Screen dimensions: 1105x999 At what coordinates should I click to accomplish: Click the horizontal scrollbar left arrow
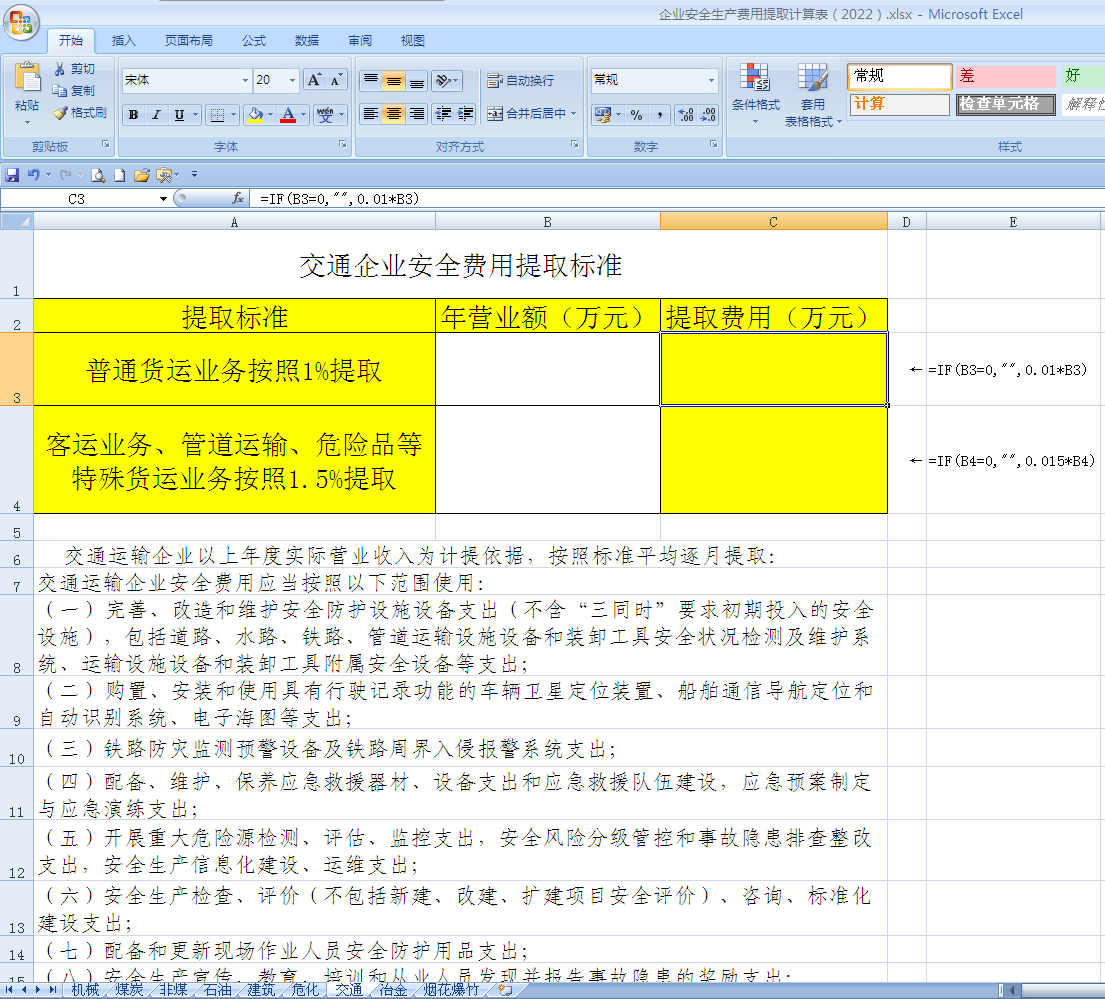[1011, 990]
